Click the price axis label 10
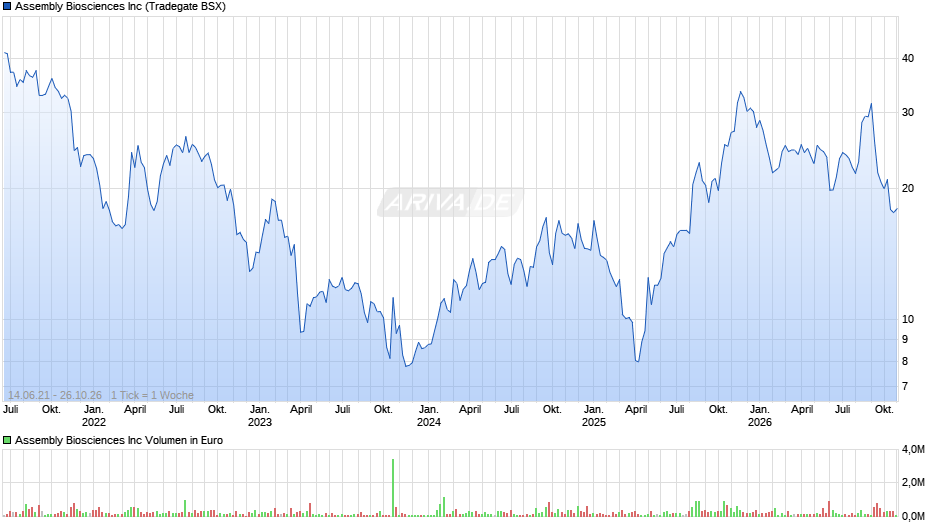 point(908,319)
